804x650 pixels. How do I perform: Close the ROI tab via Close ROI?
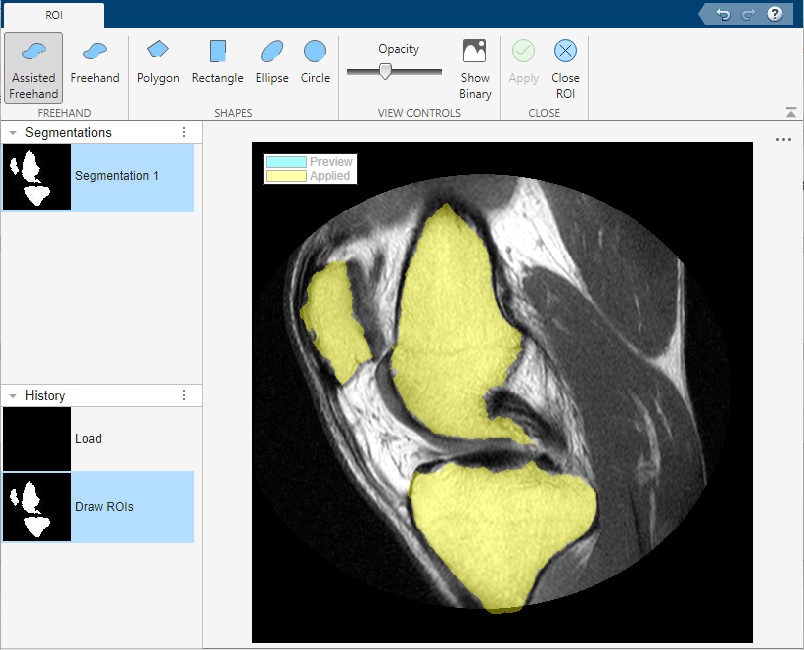(x=565, y=69)
